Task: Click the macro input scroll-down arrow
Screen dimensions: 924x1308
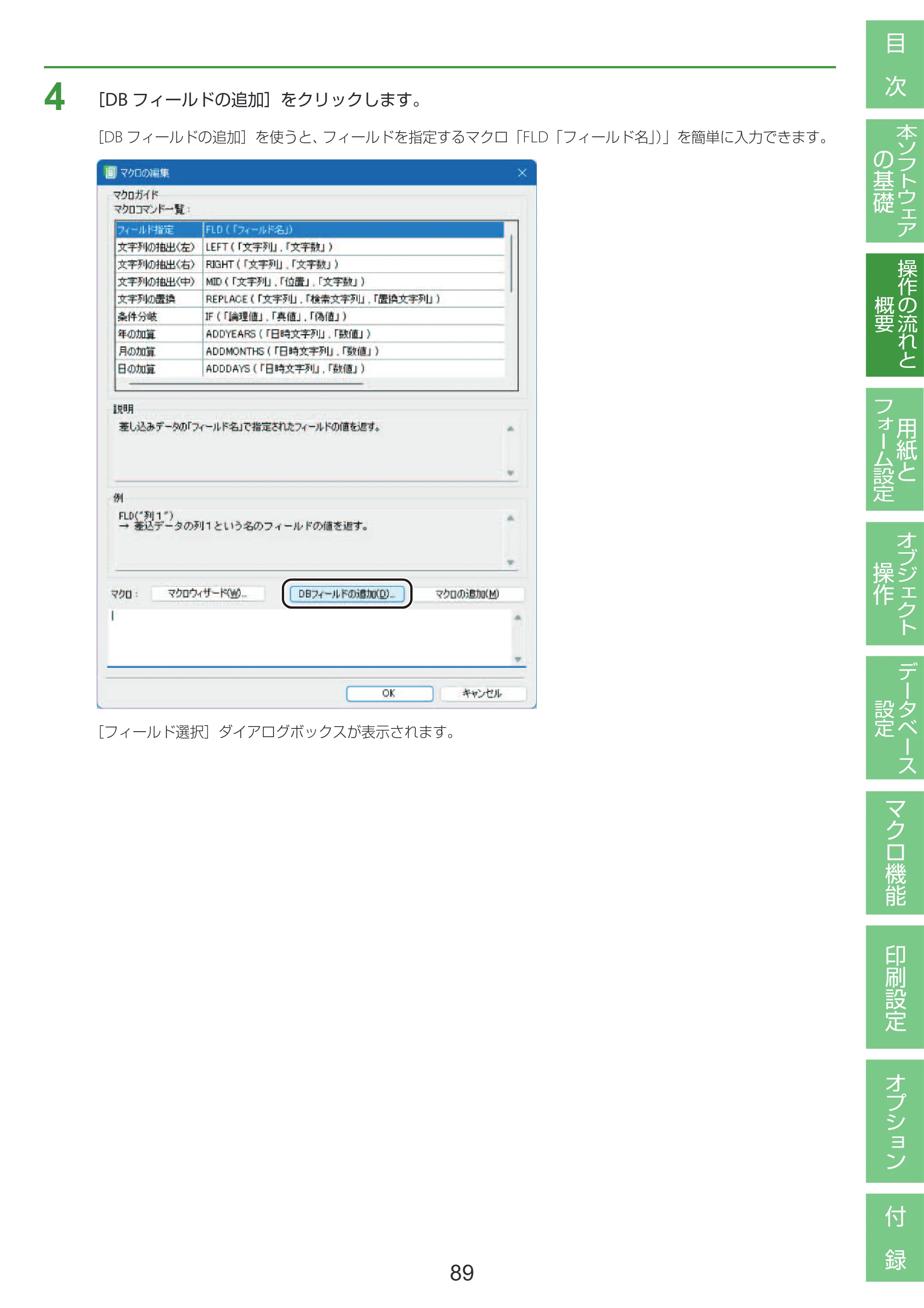Action: 517,659
